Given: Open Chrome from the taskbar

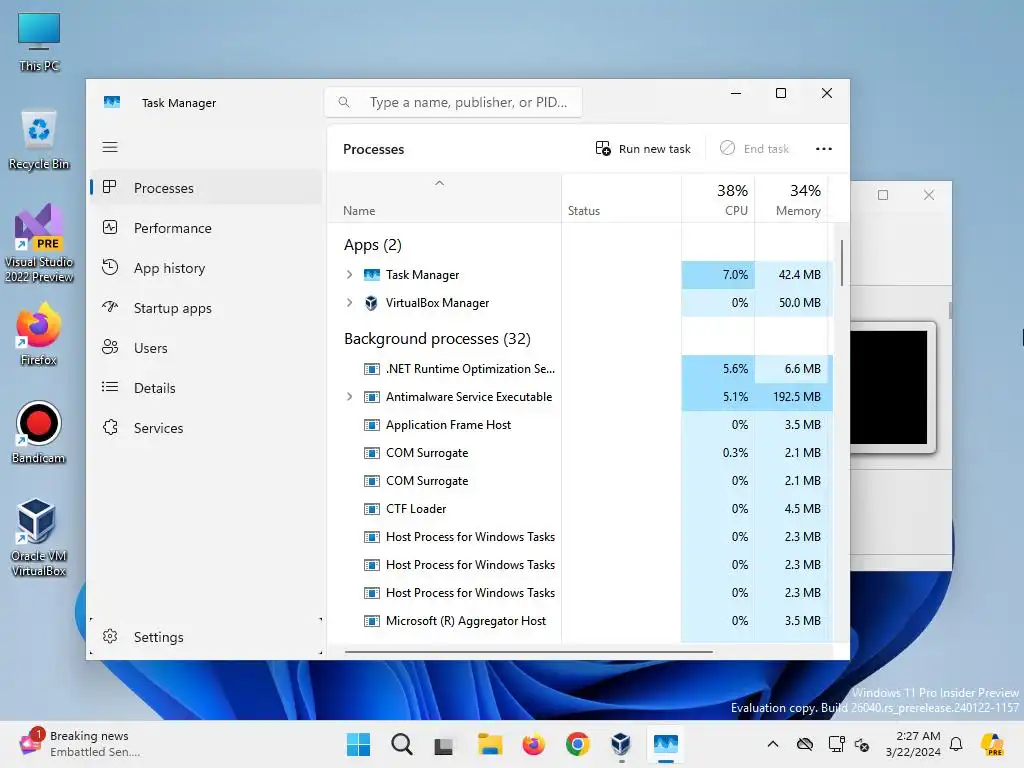Looking at the screenshot, I should (x=577, y=744).
